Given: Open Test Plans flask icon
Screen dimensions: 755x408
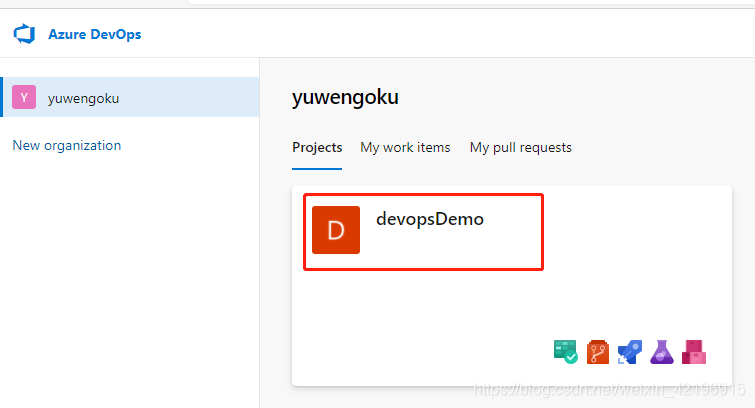Looking at the screenshot, I should 662,352.
